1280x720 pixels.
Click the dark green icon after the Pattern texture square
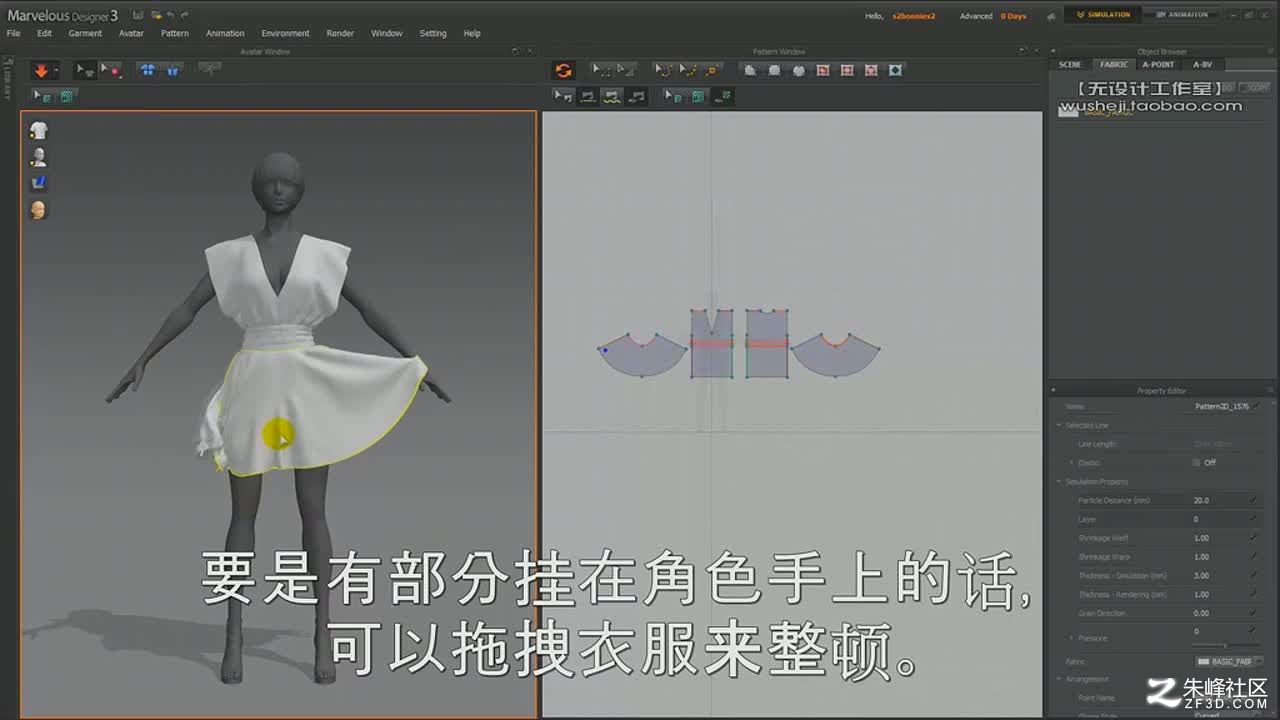pyautogui.click(x=723, y=96)
